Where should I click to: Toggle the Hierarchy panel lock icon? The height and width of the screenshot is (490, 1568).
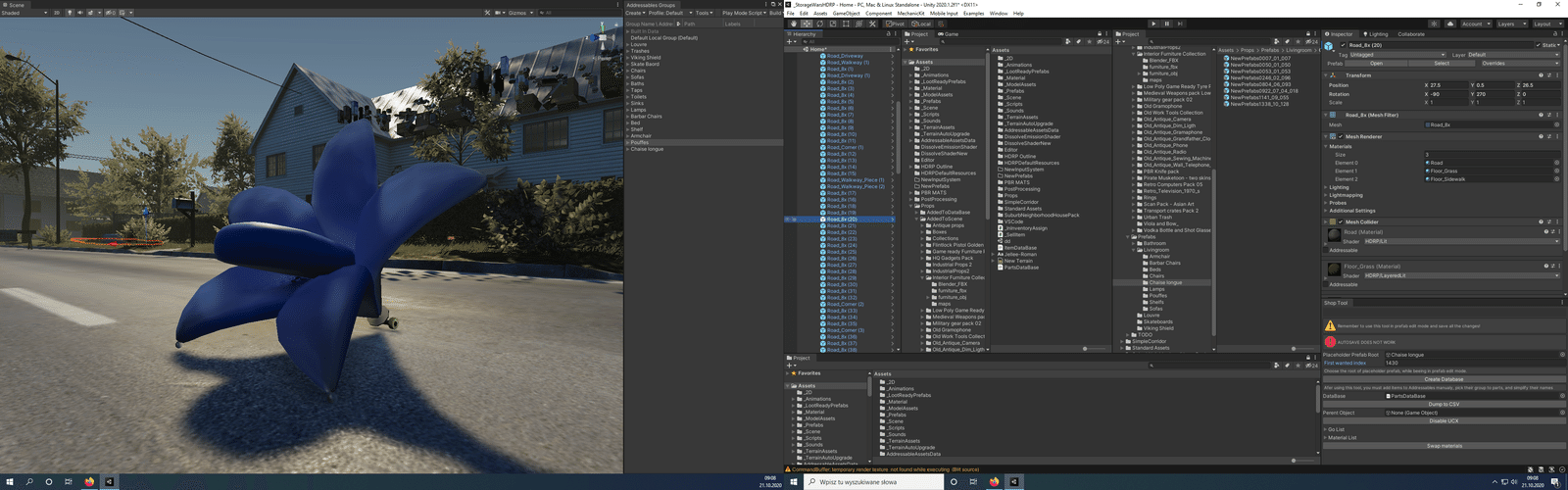[889, 34]
